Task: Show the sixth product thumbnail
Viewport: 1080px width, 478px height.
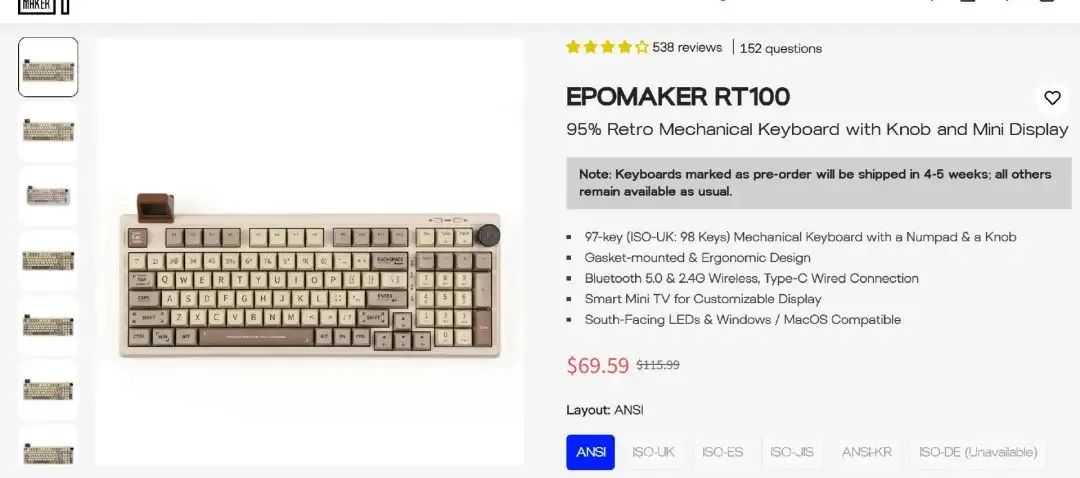Action: [48, 390]
